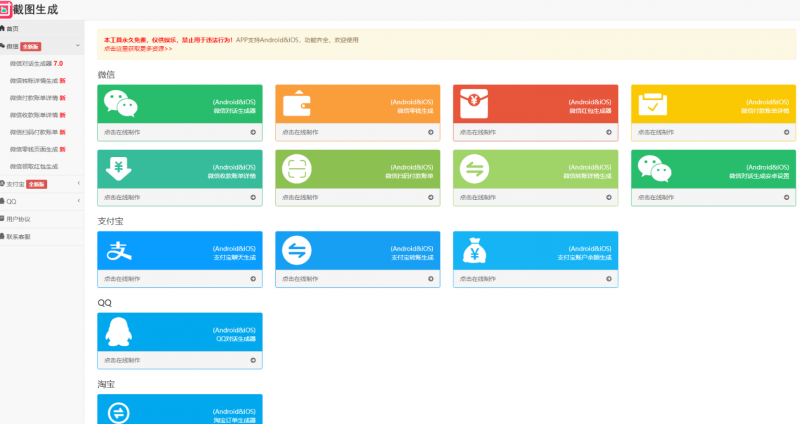Click the money bag icon on 支付宝账户余额 card

pyautogui.click(x=474, y=251)
